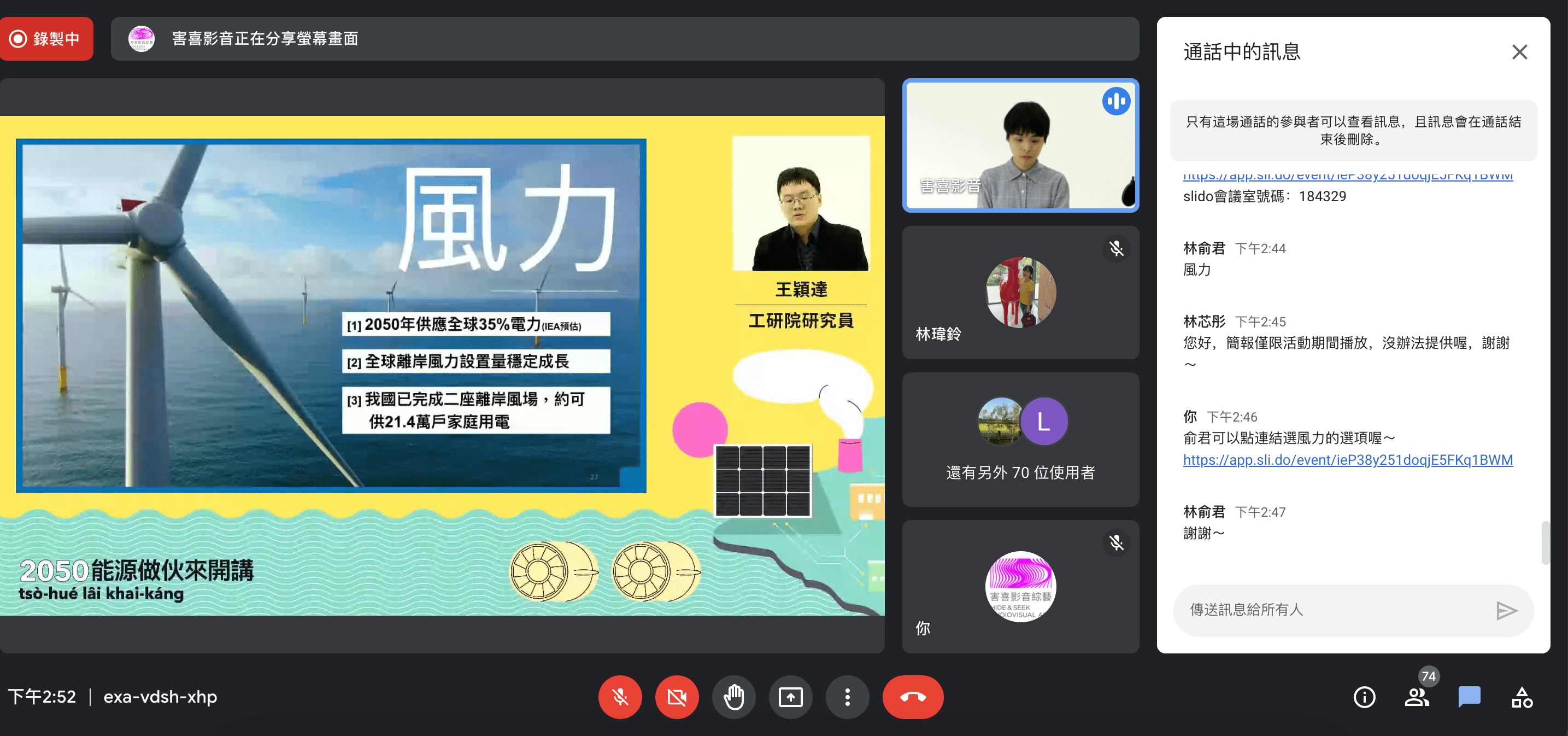
Task: Expand the 70 other users tile
Action: pyautogui.click(x=1020, y=440)
